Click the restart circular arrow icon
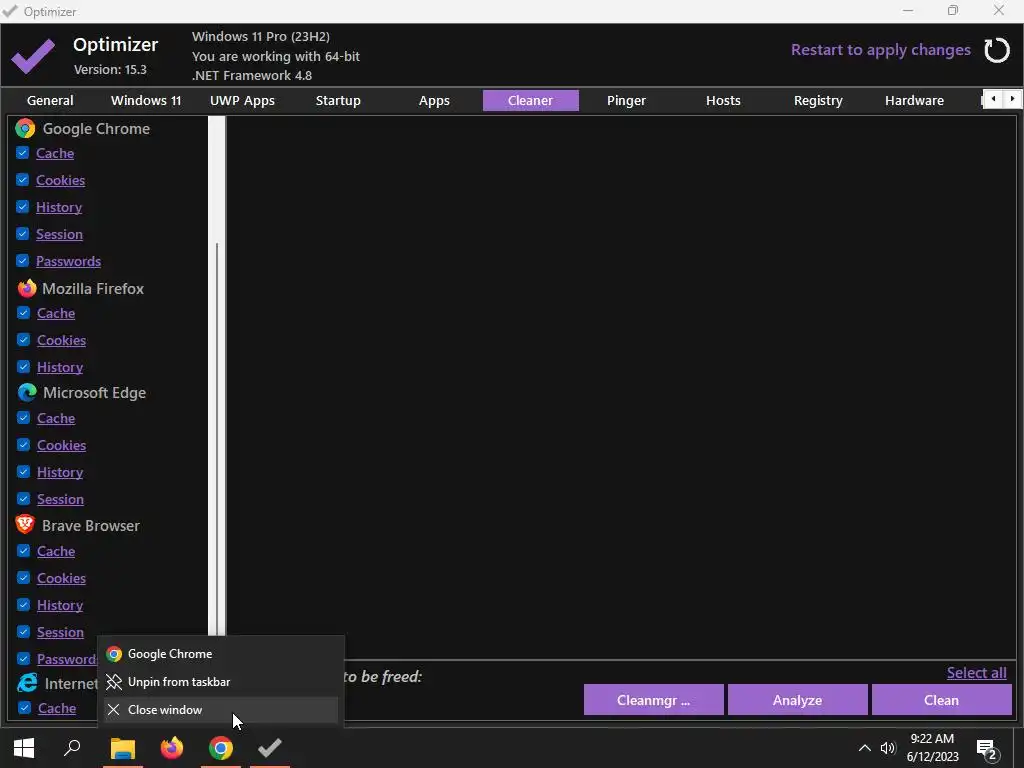 point(997,50)
